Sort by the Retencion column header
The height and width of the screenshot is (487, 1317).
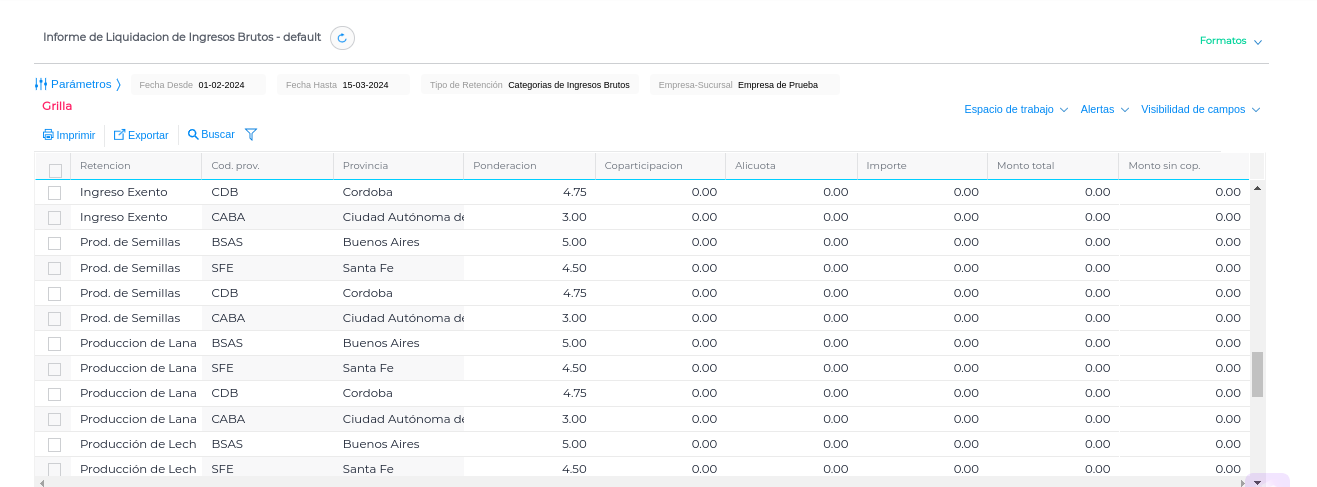click(136, 166)
